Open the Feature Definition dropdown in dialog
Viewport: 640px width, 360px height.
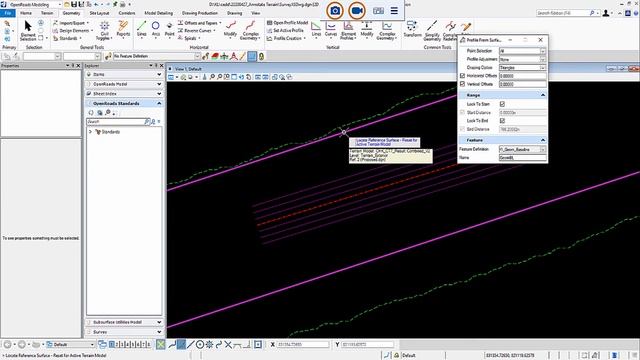pyautogui.click(x=543, y=149)
